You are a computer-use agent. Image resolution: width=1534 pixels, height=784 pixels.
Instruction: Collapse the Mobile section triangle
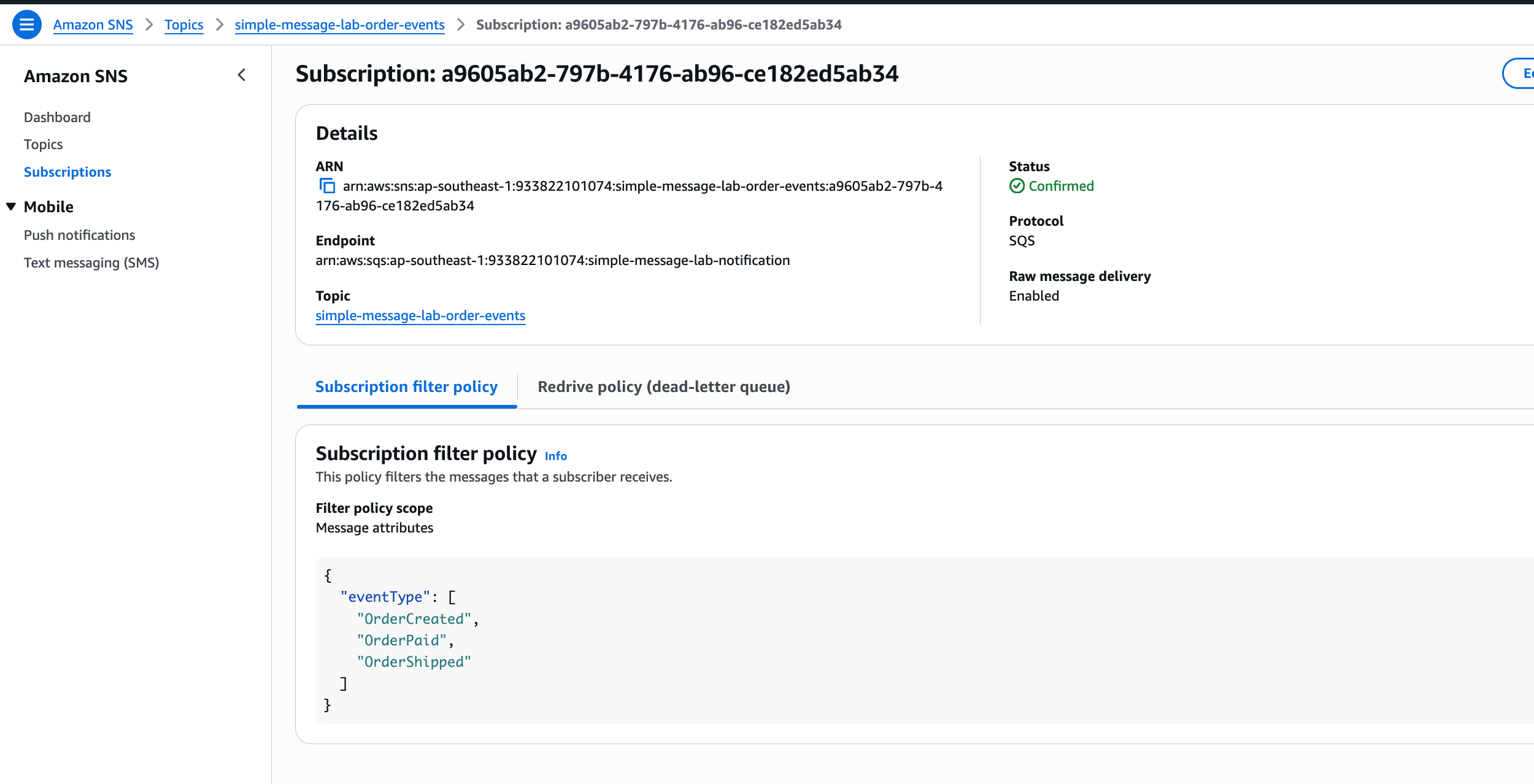(x=11, y=207)
